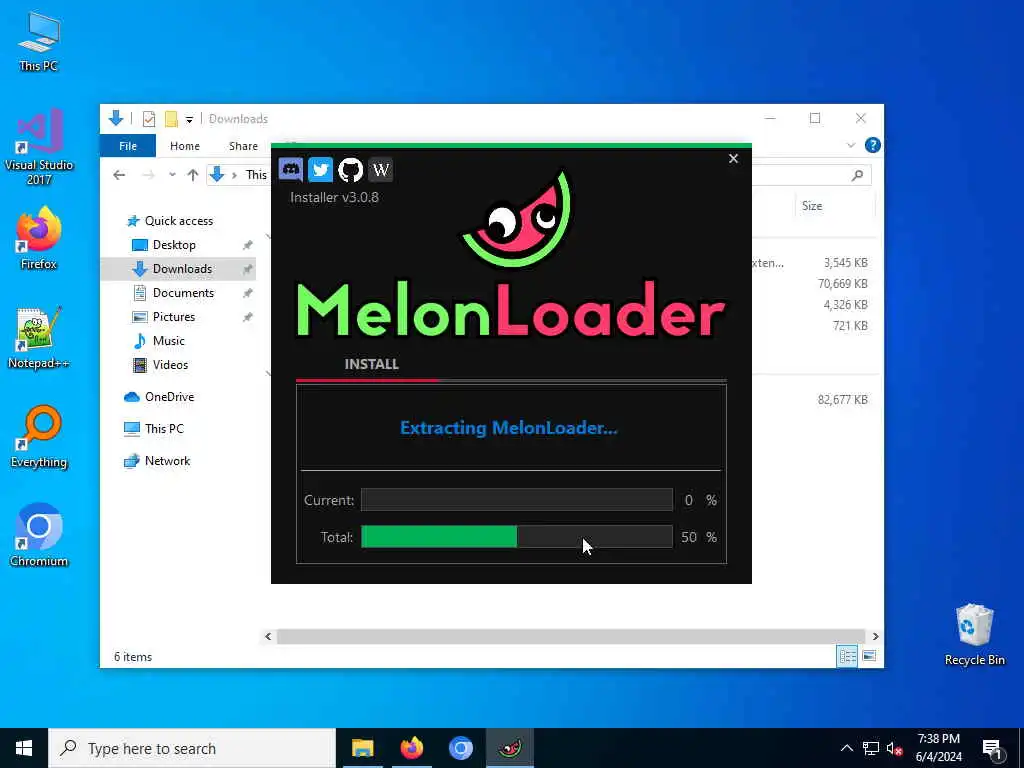The height and width of the screenshot is (768, 1024).
Task: Select Music in navigation pane
Action: coord(168,341)
